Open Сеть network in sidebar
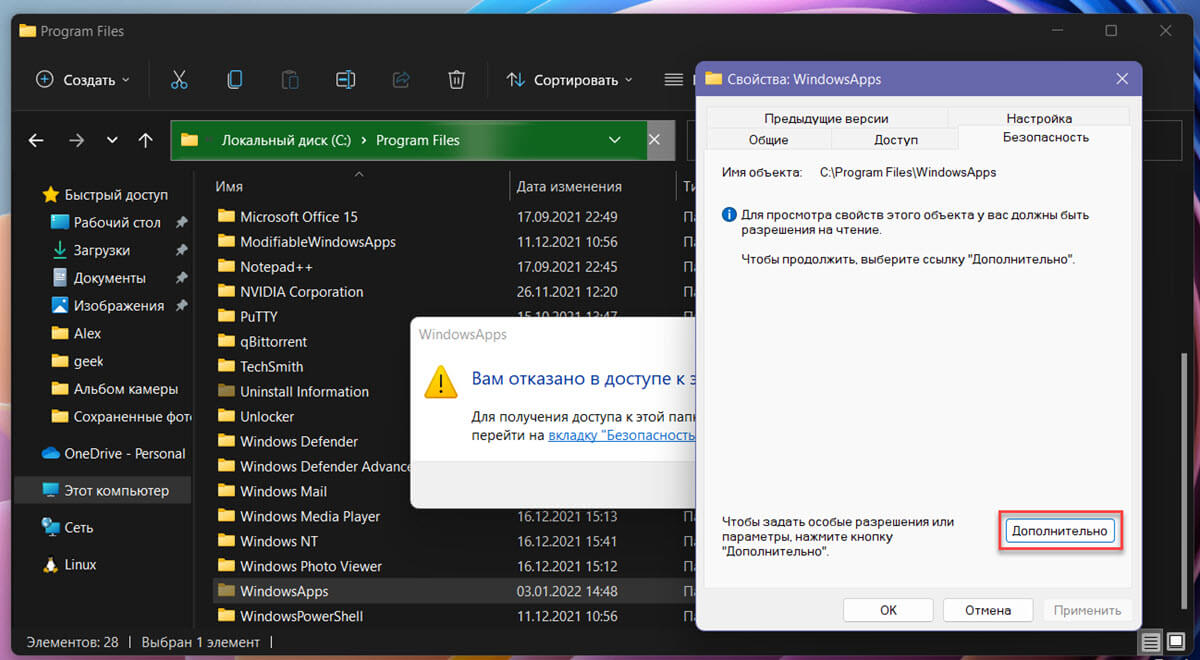Image resolution: width=1200 pixels, height=660 pixels. coord(67,527)
